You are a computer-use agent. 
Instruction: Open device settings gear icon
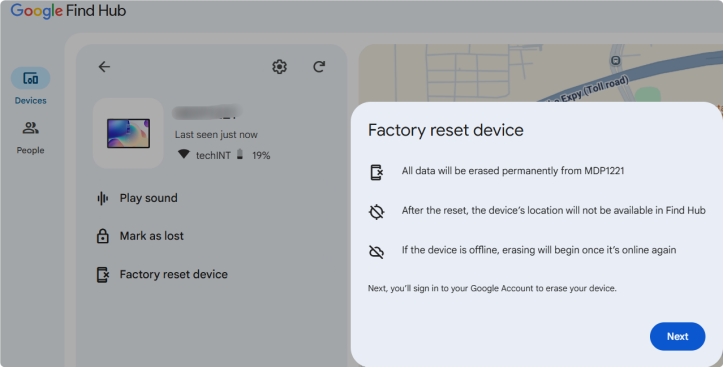click(x=279, y=67)
